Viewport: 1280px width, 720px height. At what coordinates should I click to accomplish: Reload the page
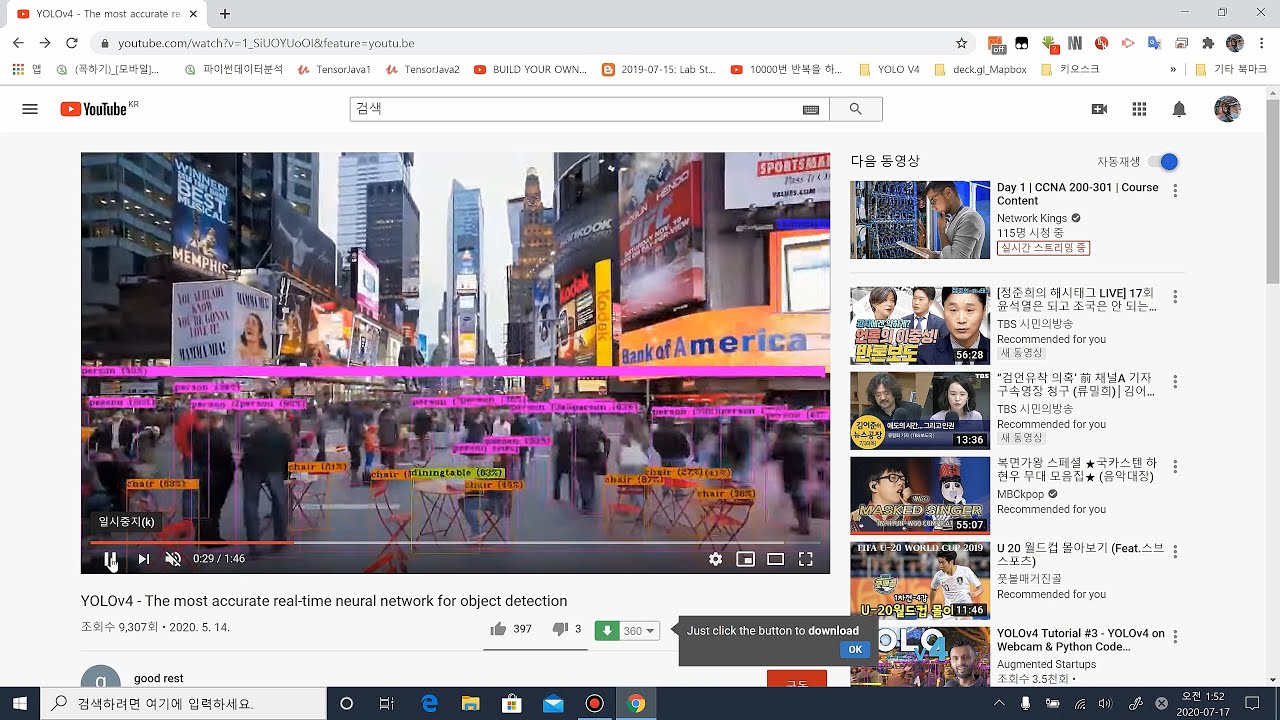tap(72, 43)
